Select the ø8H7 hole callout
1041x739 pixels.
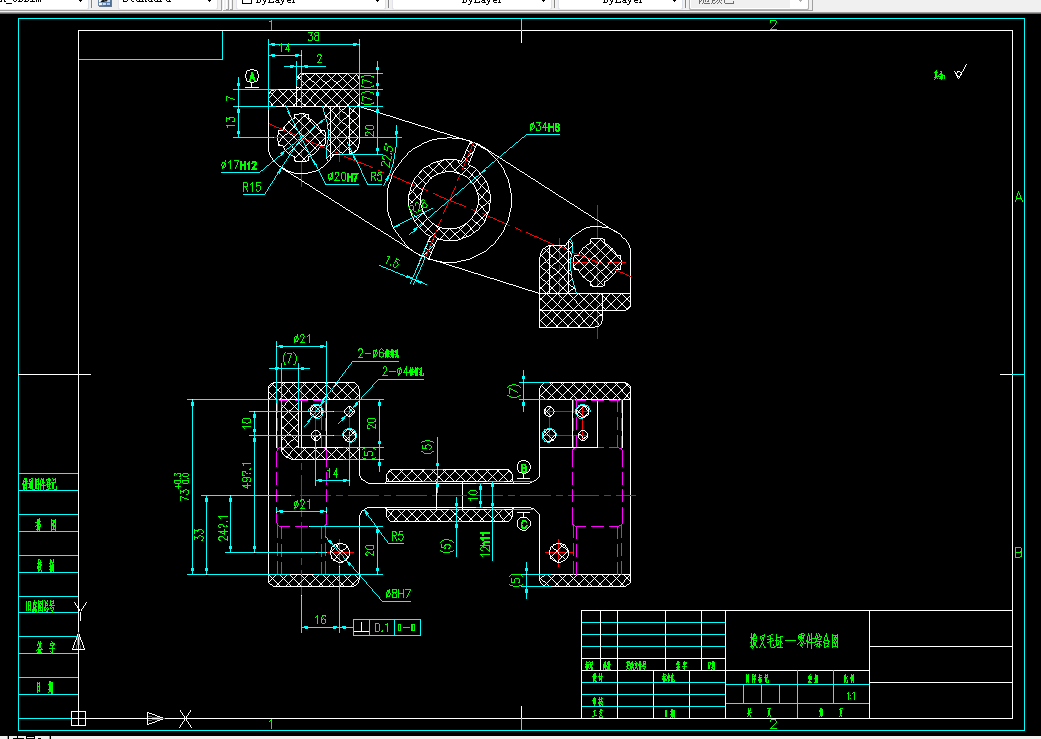pos(398,594)
